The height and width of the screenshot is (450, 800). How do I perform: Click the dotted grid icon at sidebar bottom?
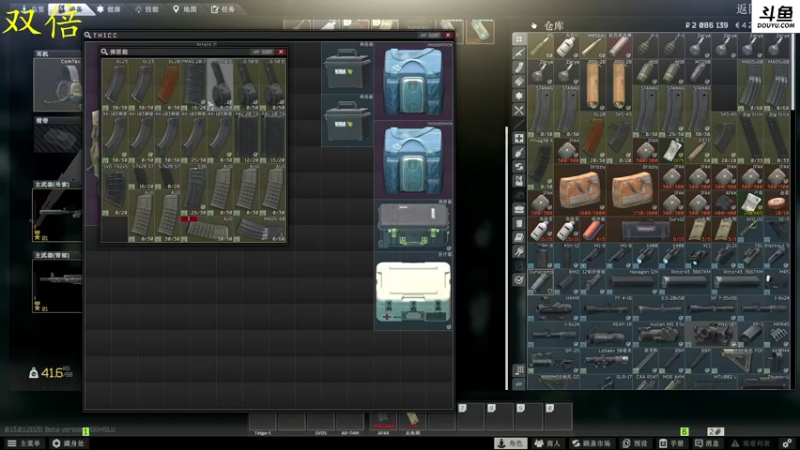[519, 369]
